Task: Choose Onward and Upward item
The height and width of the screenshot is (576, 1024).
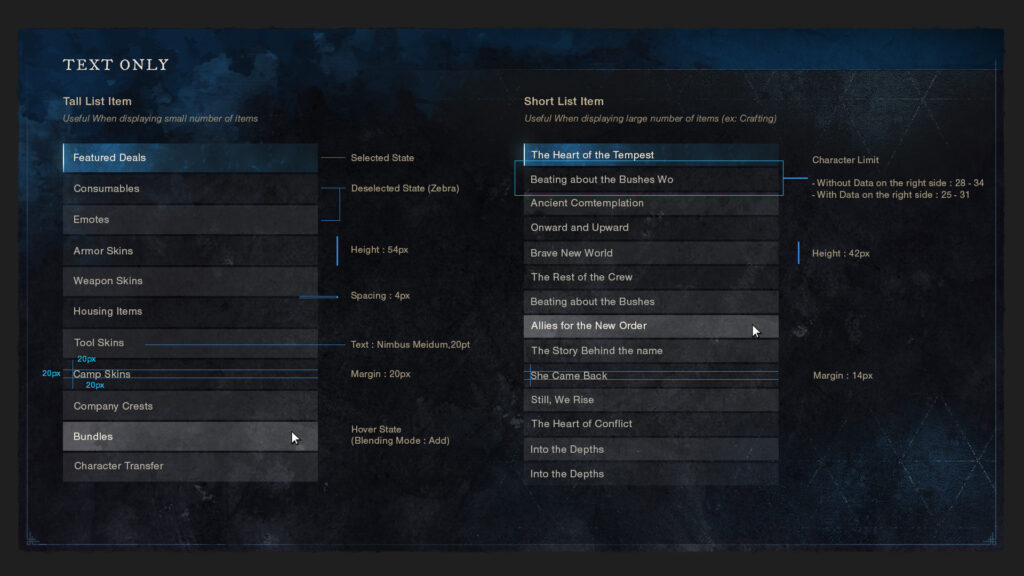Action: (x=651, y=228)
